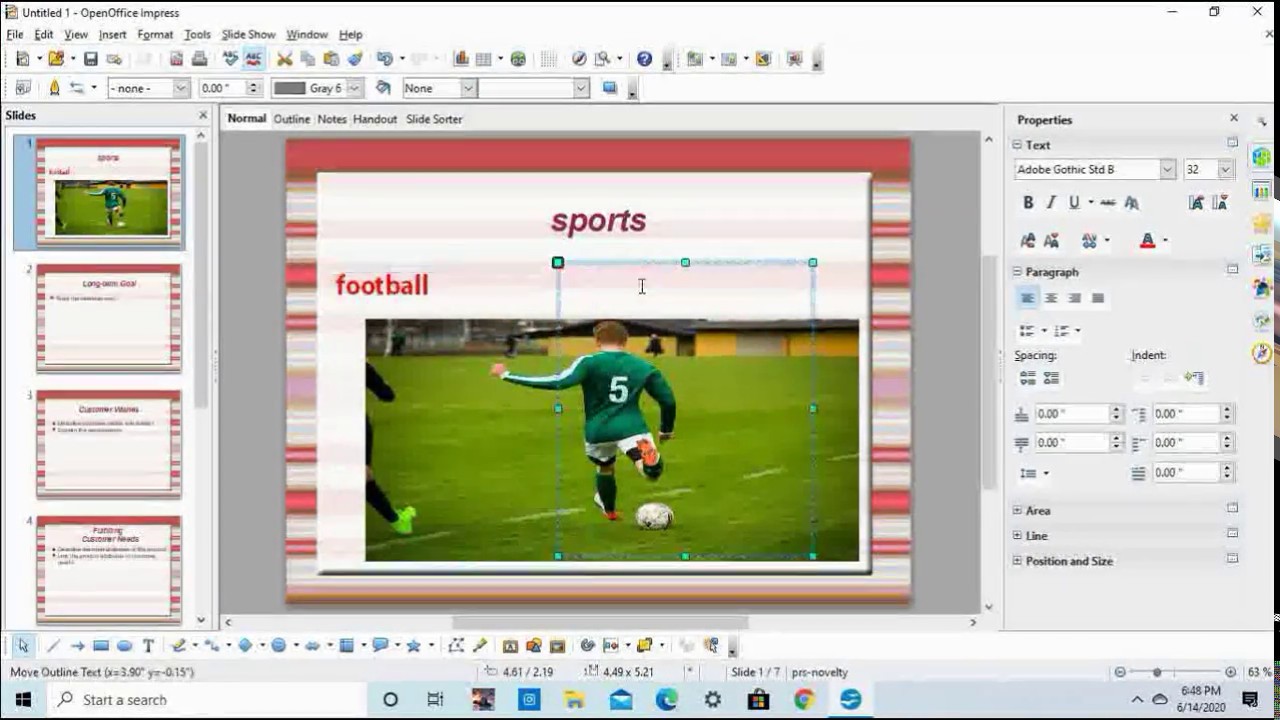The image size is (1280, 720).
Task: Select the Customer Wants slide thumbnail
Action: click(109, 443)
